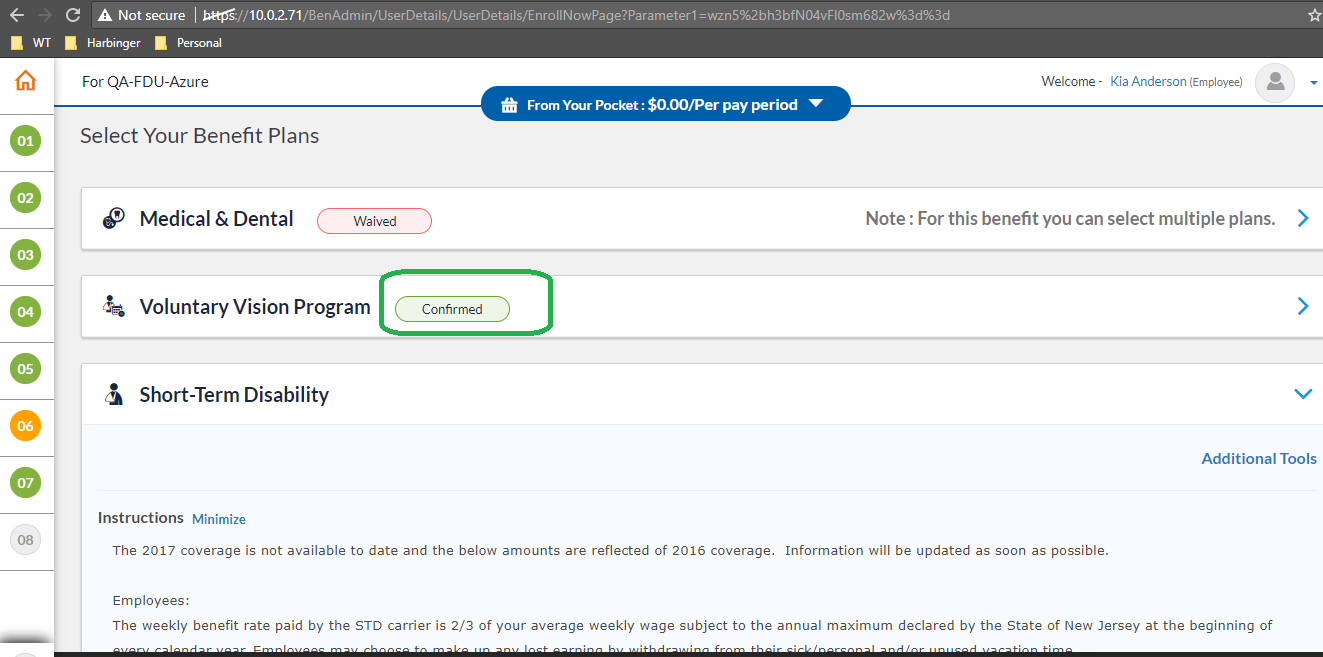Click the Short-Term Disability benefit icon
The image size is (1323, 657).
114,395
